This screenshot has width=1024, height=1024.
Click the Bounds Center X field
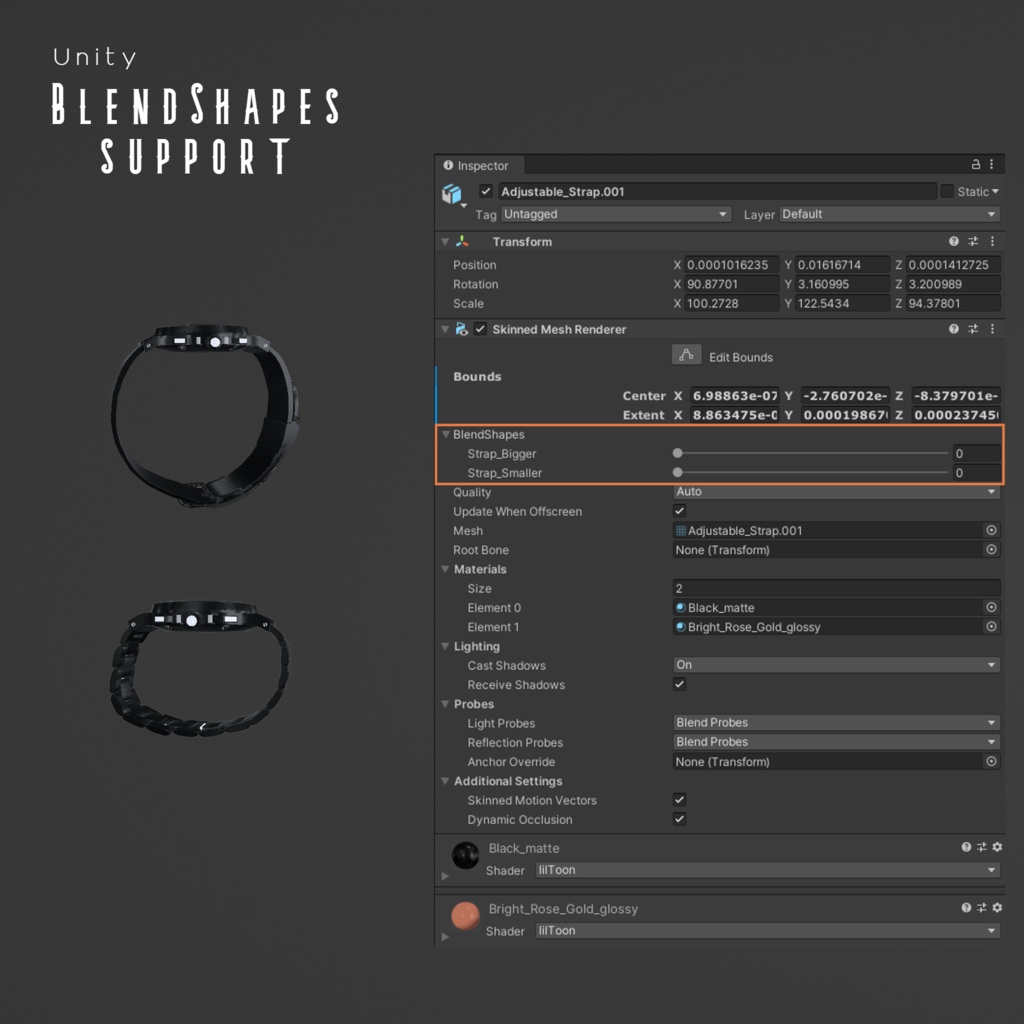coord(735,396)
